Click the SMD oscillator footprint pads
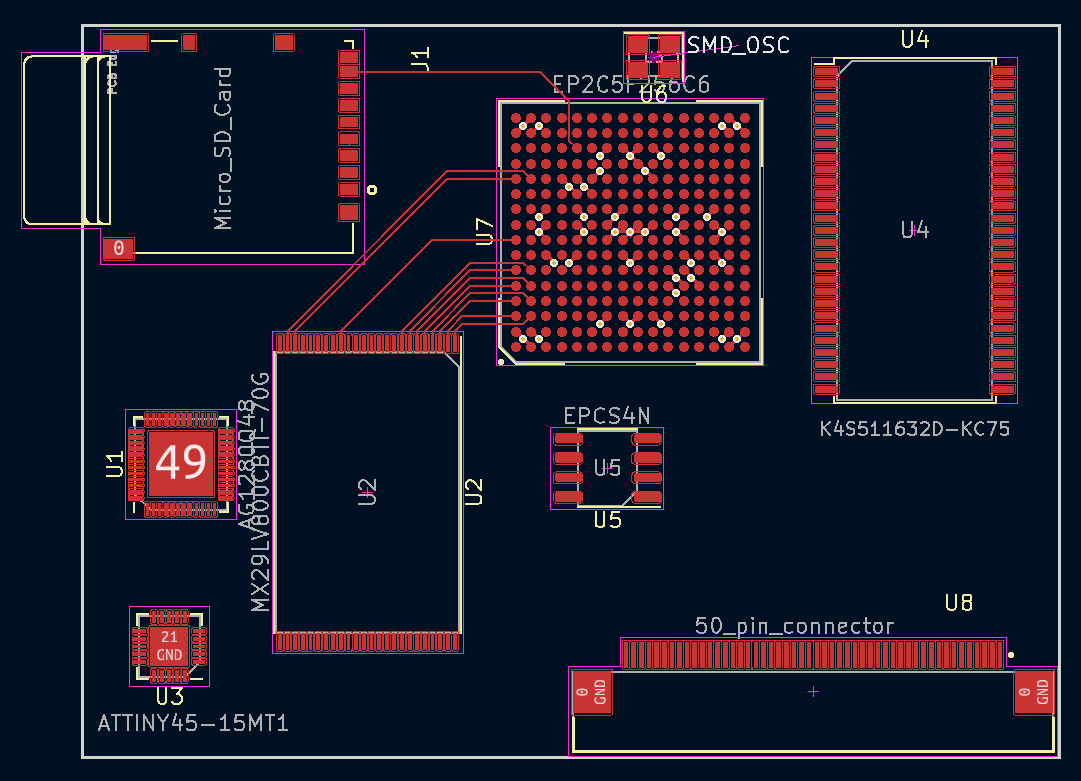The height and width of the screenshot is (781, 1081). tap(654, 57)
